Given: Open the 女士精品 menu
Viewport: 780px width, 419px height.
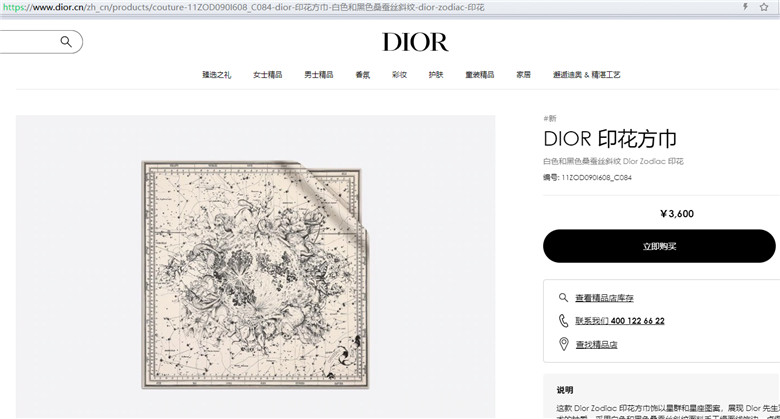Looking at the screenshot, I should [268, 75].
